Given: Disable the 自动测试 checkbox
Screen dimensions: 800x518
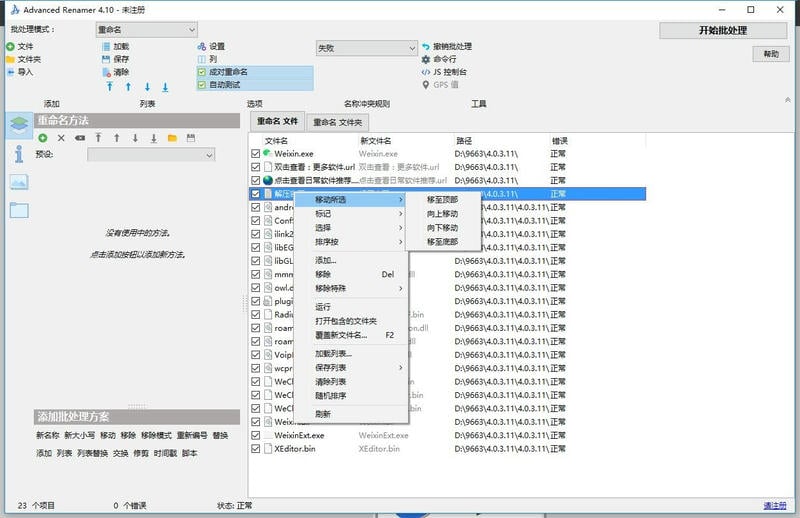Looking at the screenshot, I should (x=201, y=85).
